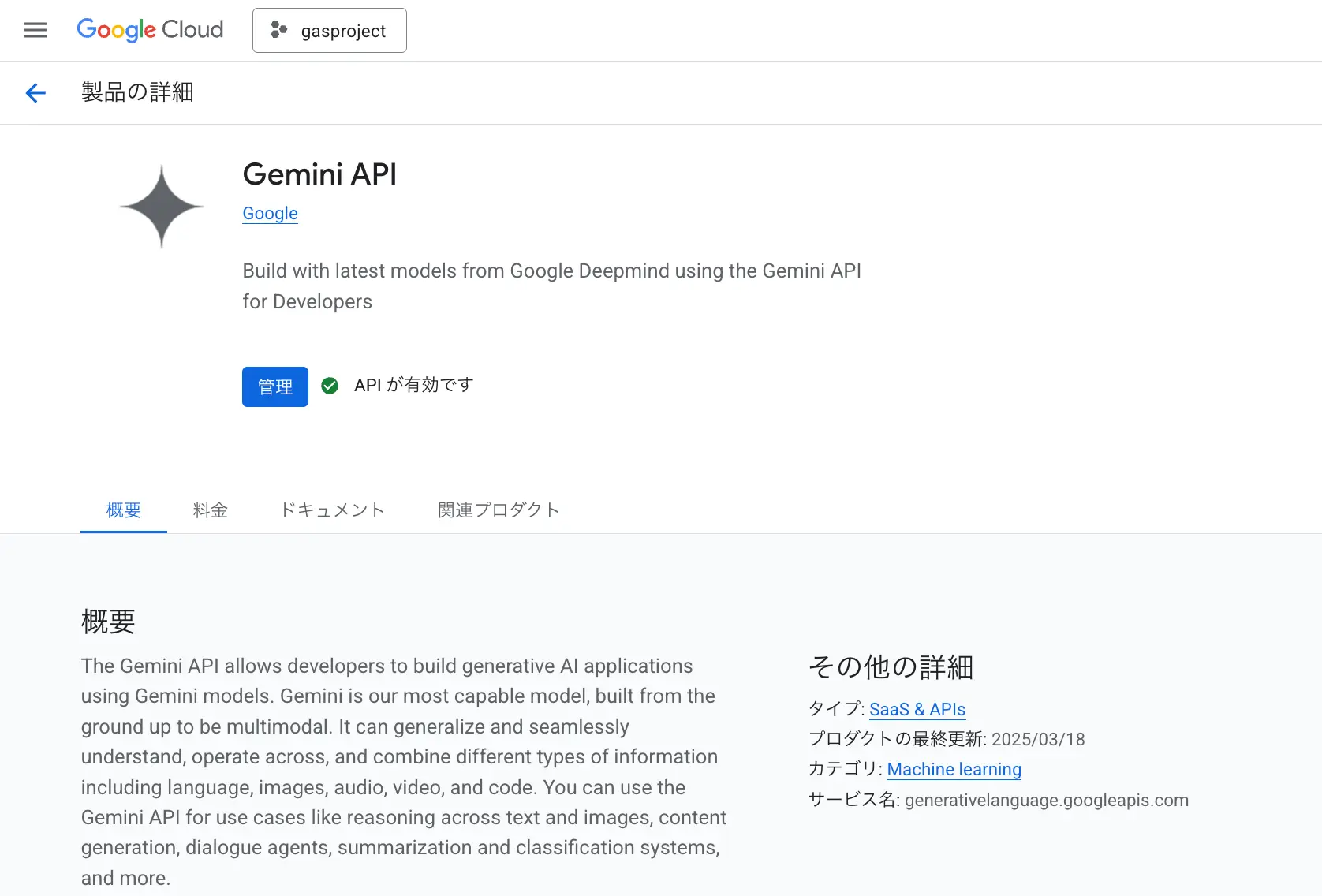Click the Gemini API star logo
1322x896 pixels.
[x=162, y=207]
